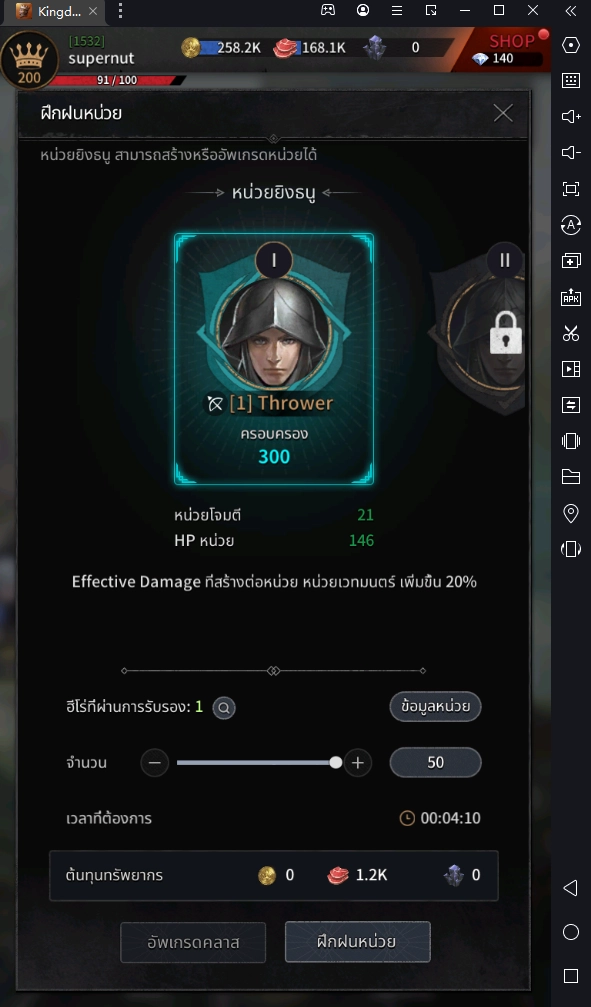Click the ฝึกฝนหน่วย train button

[x=357, y=941]
